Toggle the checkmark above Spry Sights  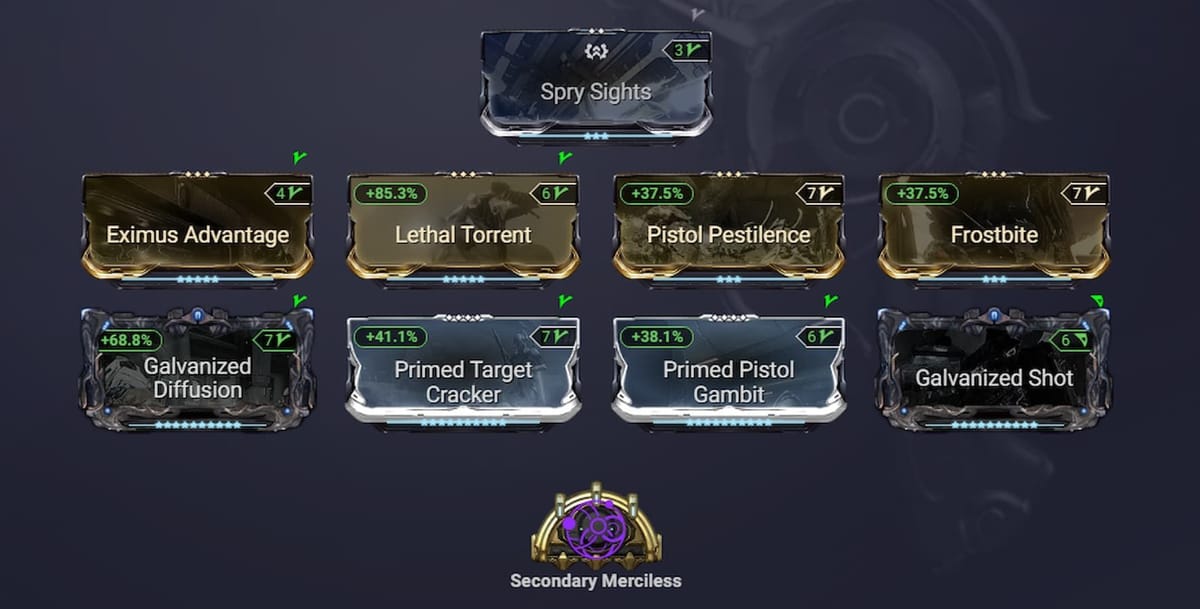point(562,157)
